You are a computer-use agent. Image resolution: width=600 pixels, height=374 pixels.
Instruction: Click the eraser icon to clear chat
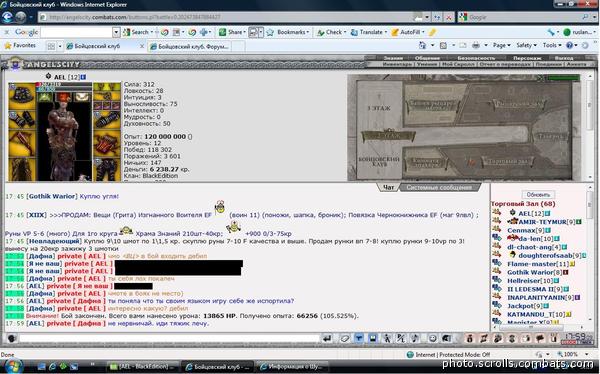point(345,338)
